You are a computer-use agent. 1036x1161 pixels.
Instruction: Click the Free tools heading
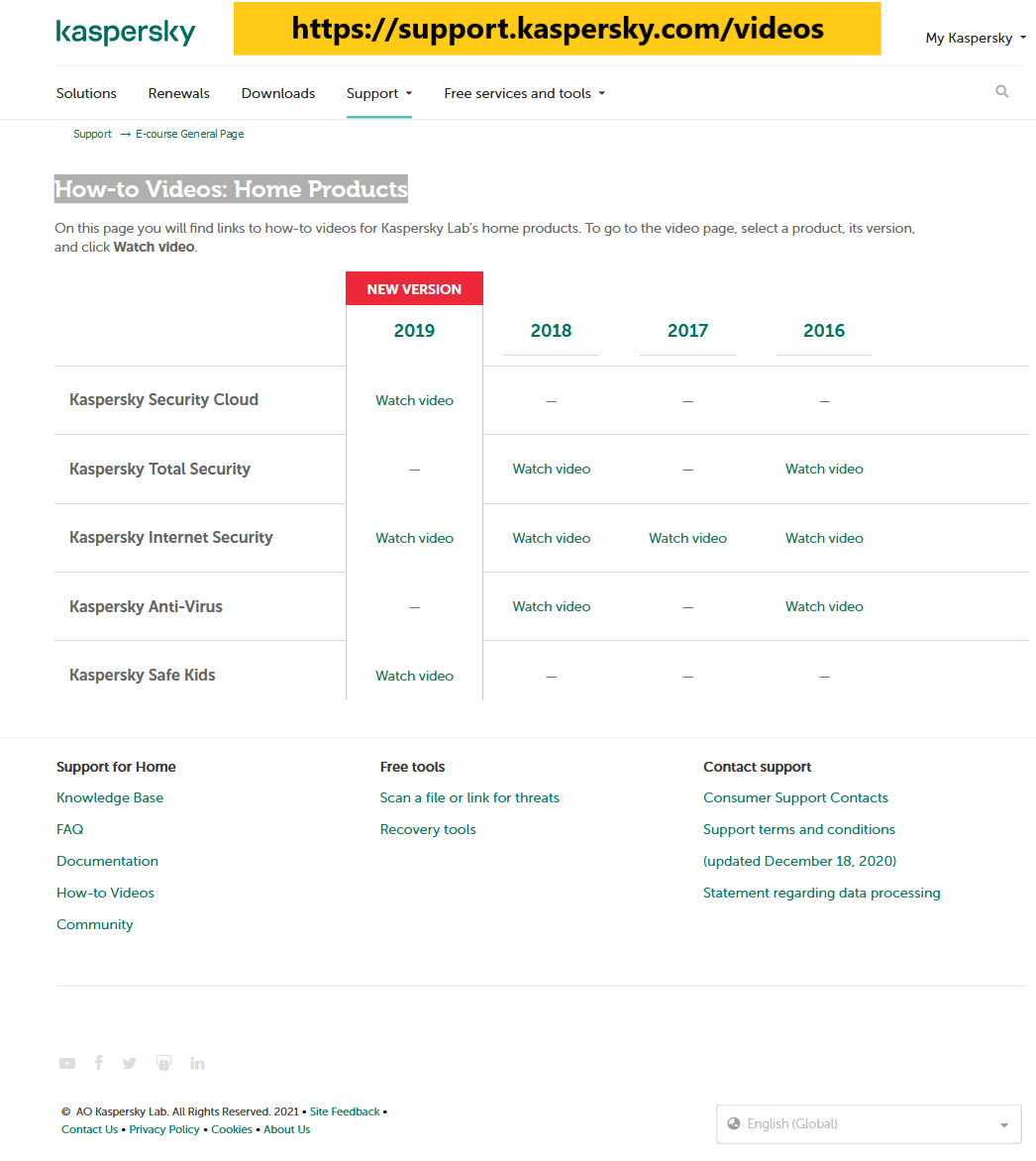tap(412, 767)
